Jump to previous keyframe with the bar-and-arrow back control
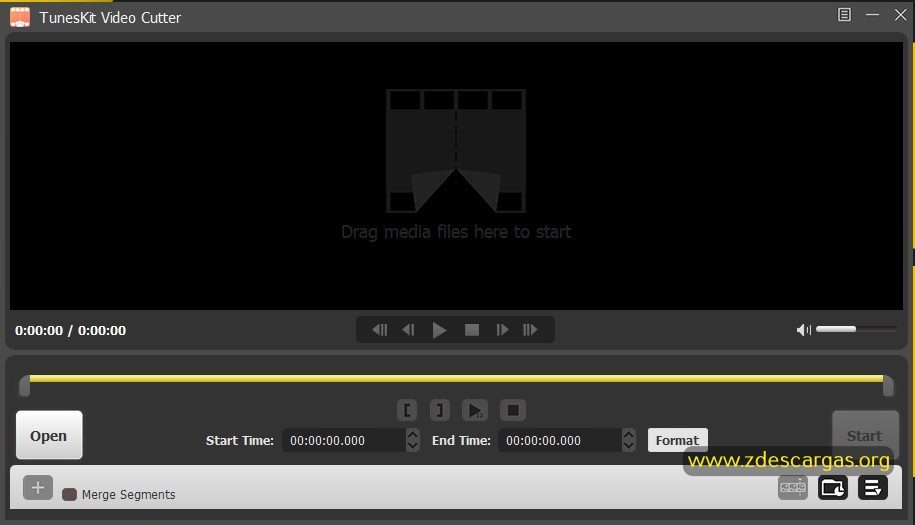Viewport: 915px width, 525px height. point(380,330)
